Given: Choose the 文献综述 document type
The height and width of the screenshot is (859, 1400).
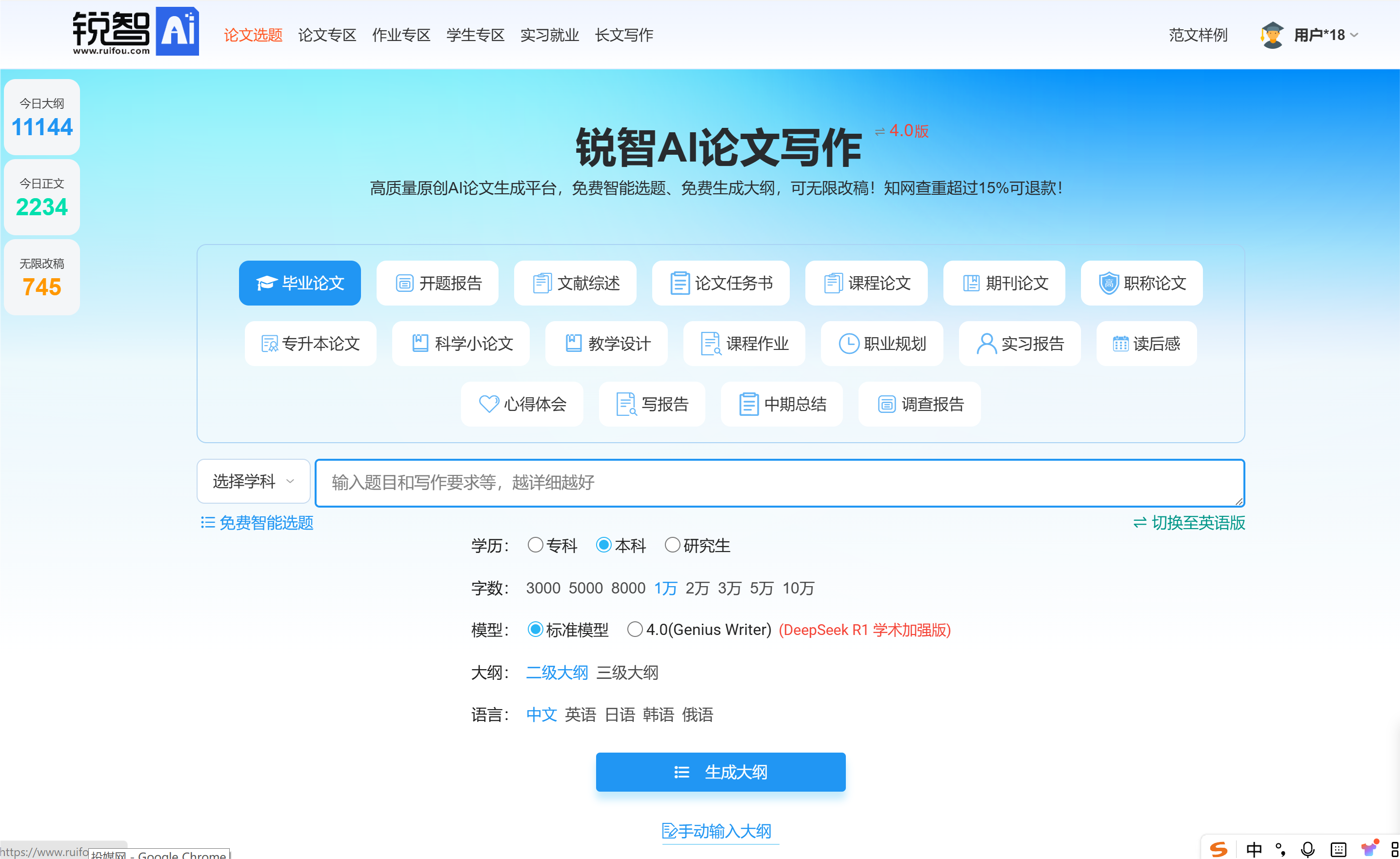Looking at the screenshot, I should (575, 283).
